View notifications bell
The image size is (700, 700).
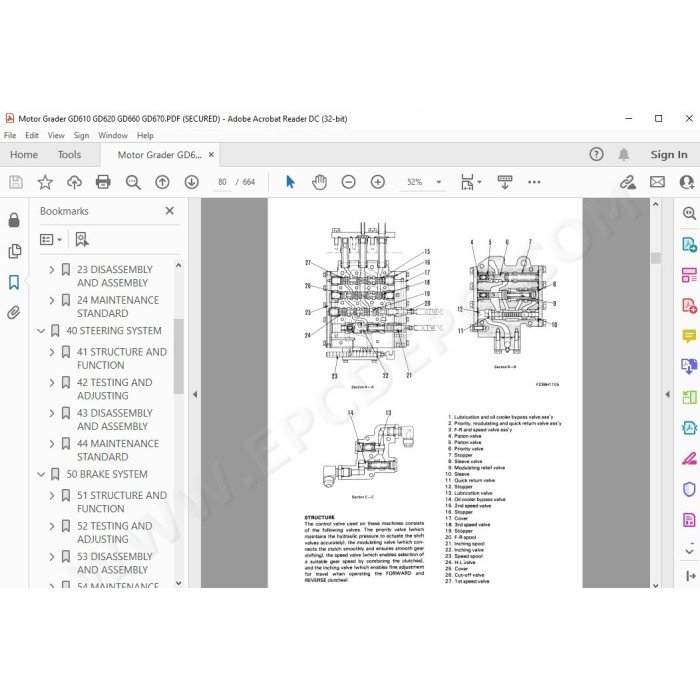click(624, 154)
